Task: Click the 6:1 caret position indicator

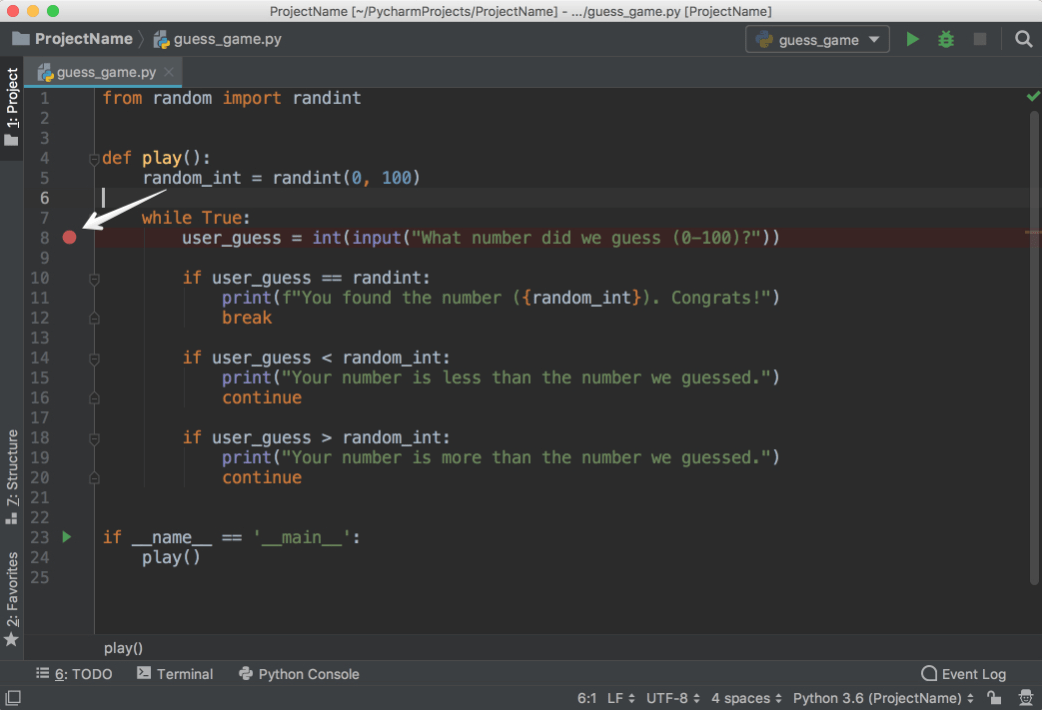Action: pyautogui.click(x=586, y=697)
